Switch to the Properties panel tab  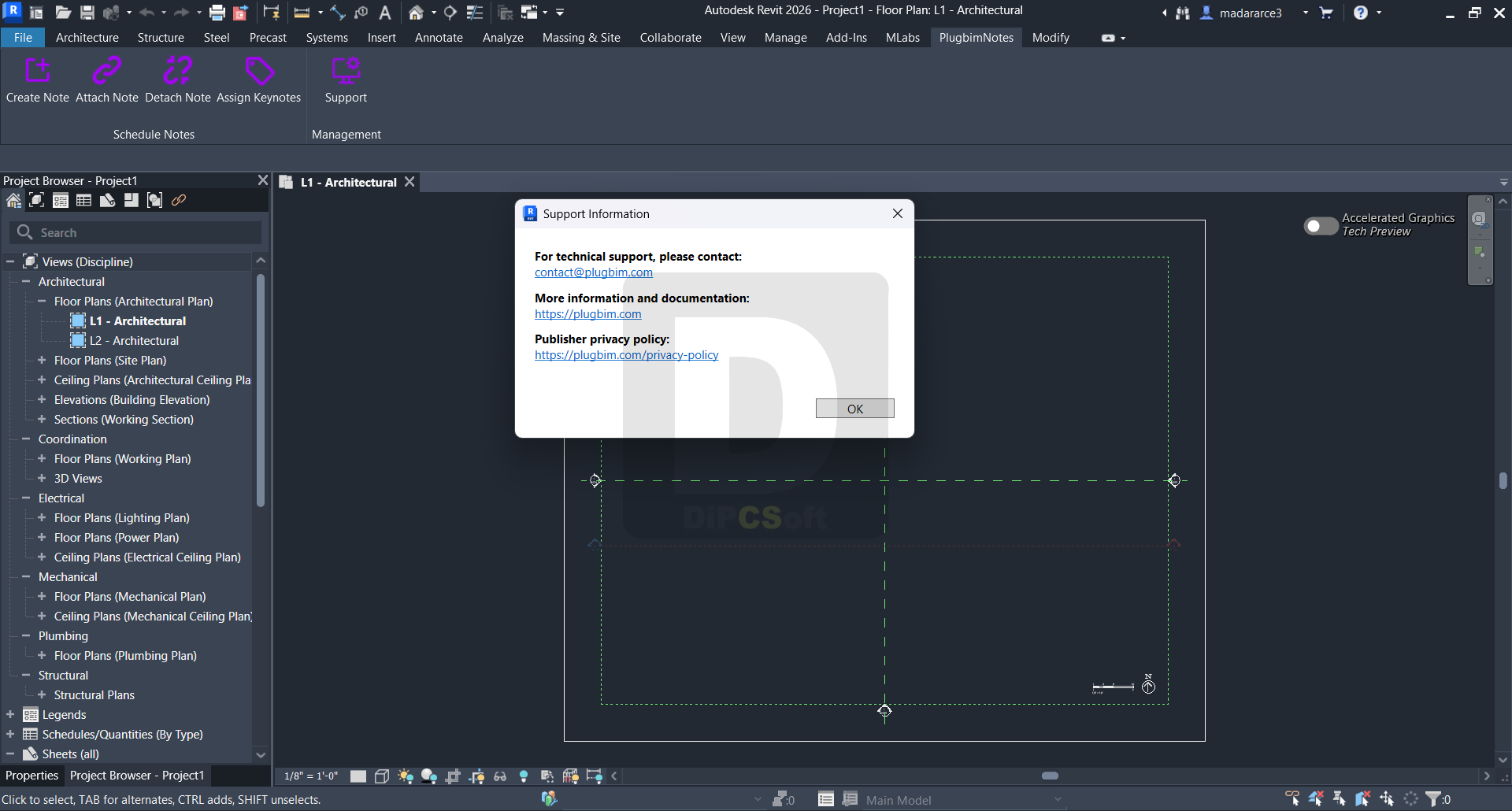coord(31,776)
